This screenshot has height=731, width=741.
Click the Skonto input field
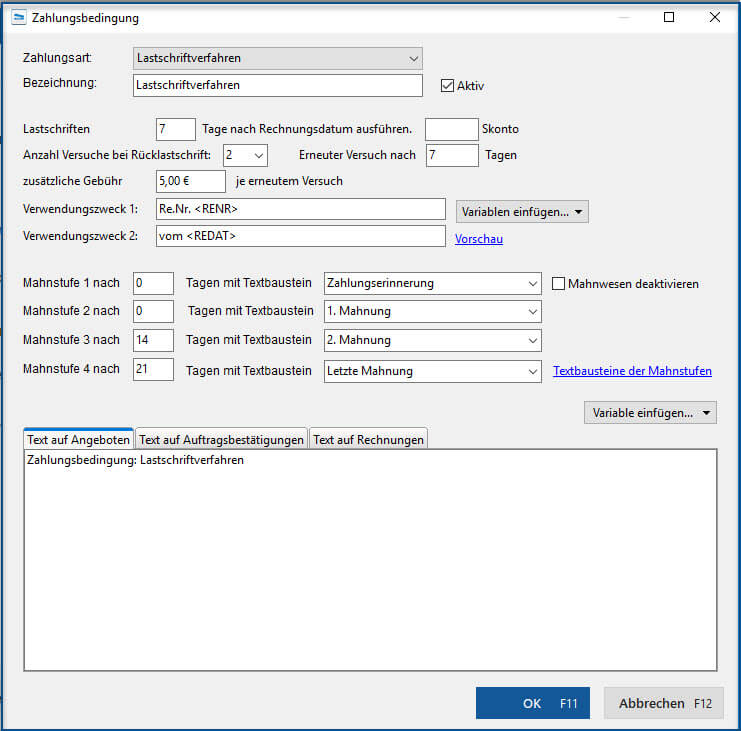tap(451, 129)
